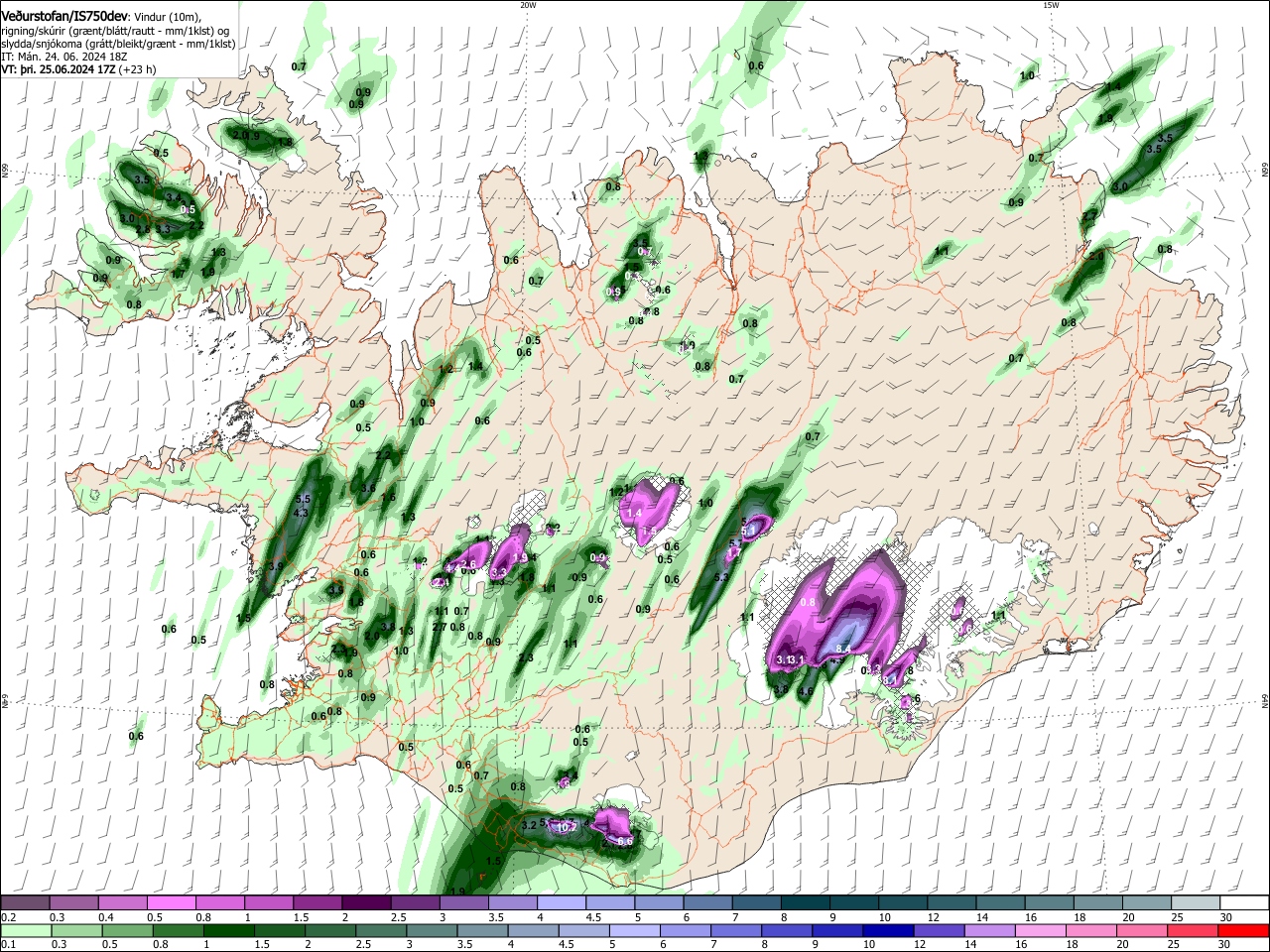Click the 'slydda/snjókoma' description line in the header
1270x952 pixels.
click(118, 44)
